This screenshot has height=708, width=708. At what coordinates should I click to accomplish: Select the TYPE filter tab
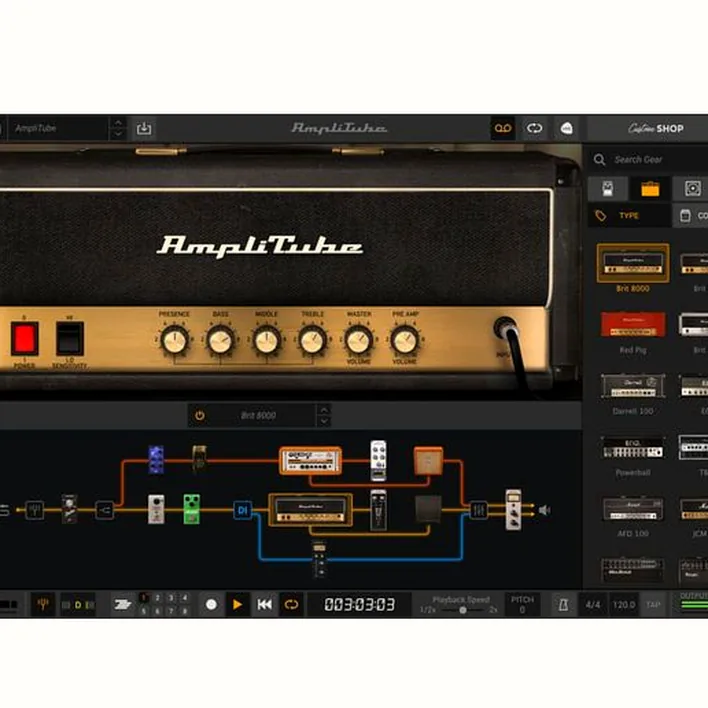[x=629, y=215]
